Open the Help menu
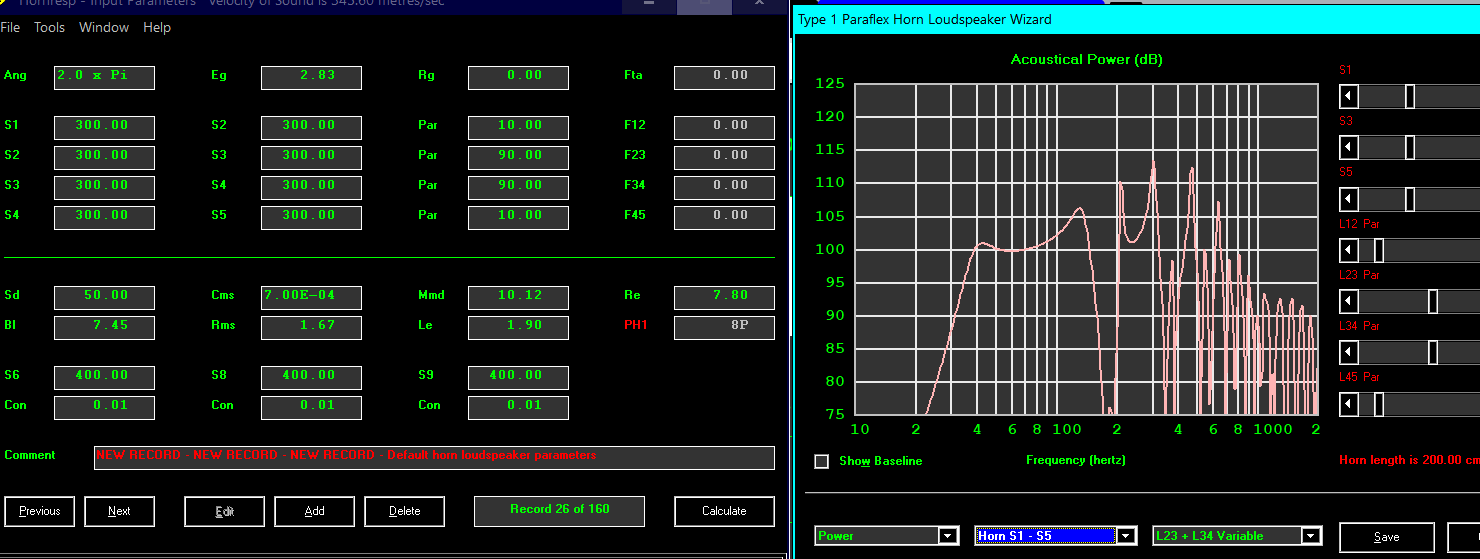This screenshot has height=559, width=1480. pyautogui.click(x=157, y=27)
